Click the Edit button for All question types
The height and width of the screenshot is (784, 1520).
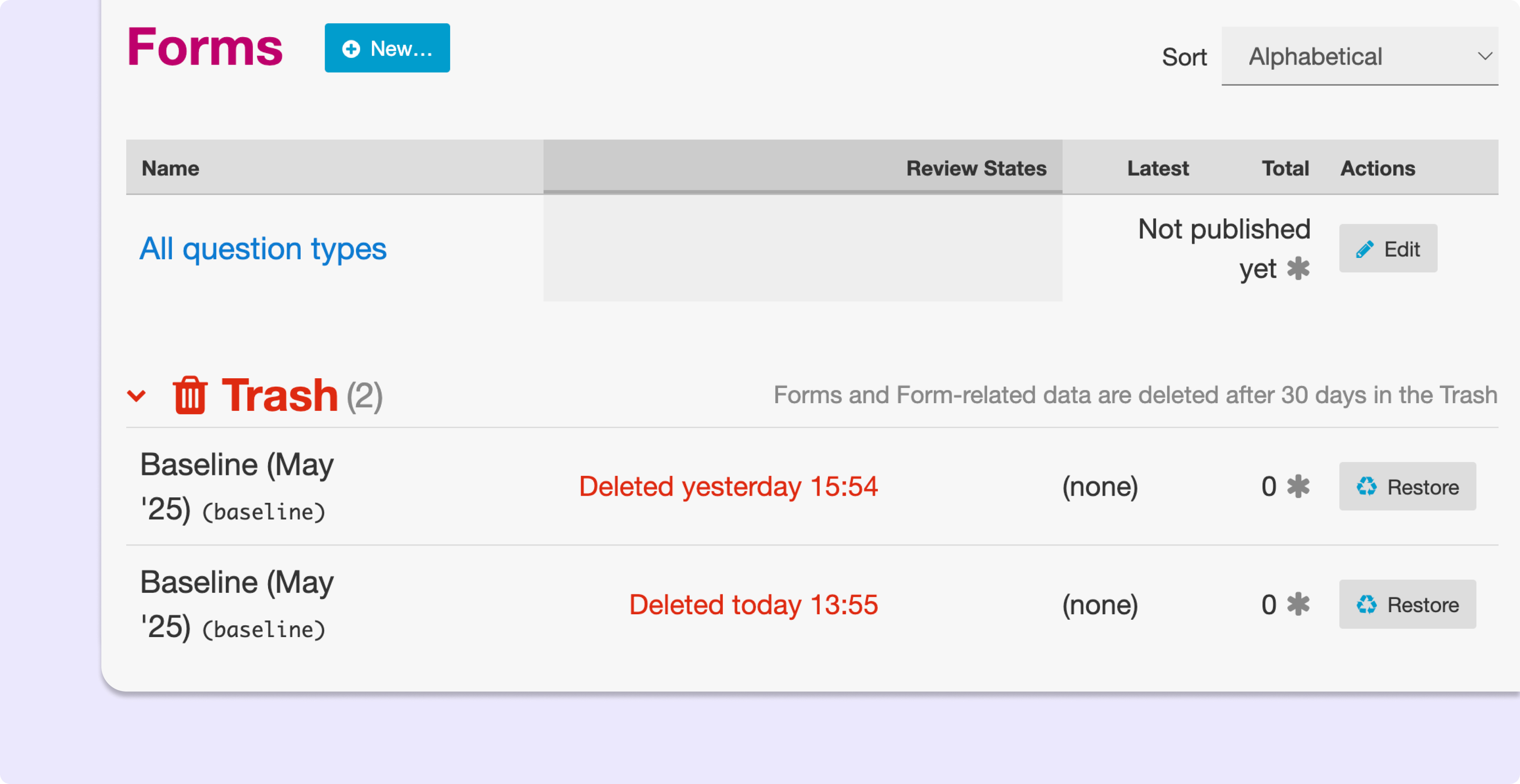pos(1388,248)
